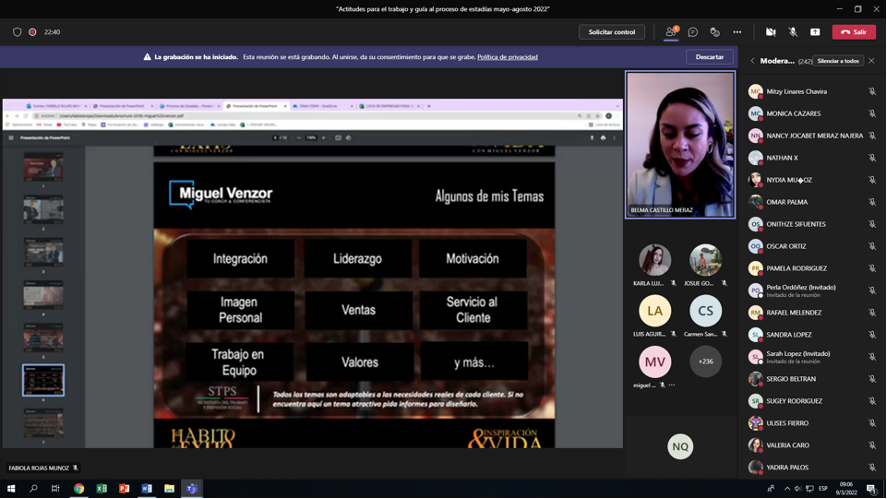
Task: Open the participants panel icon
Action: tap(671, 32)
